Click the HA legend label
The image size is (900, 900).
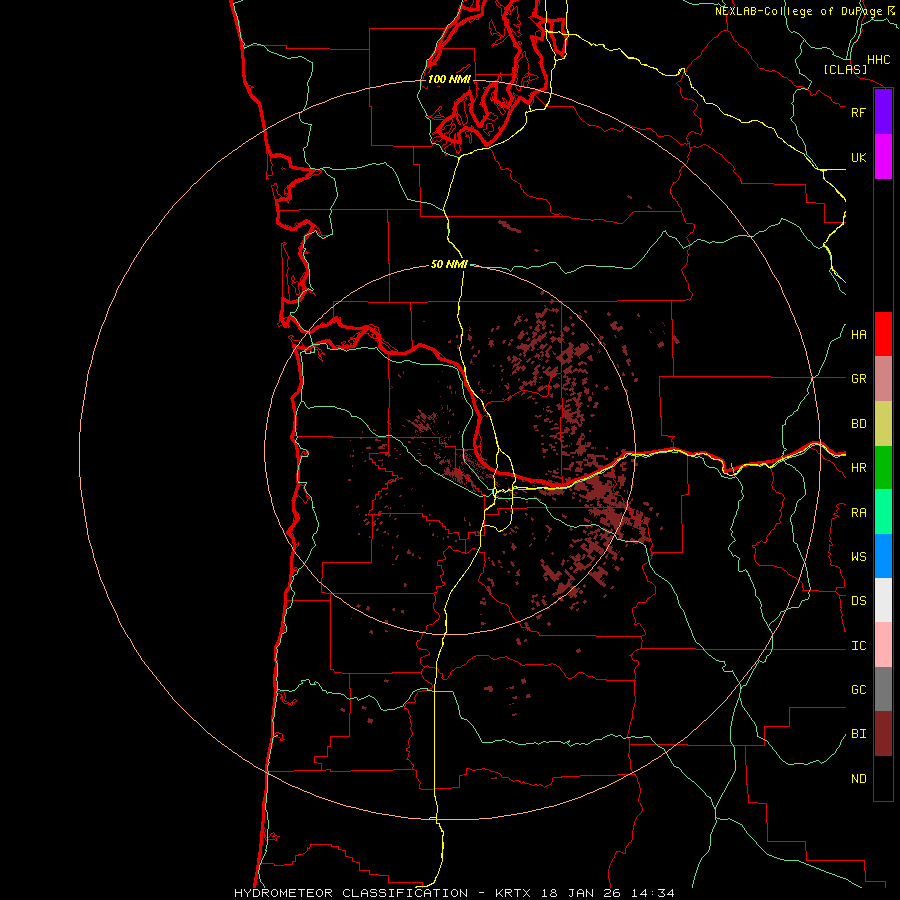tap(858, 335)
